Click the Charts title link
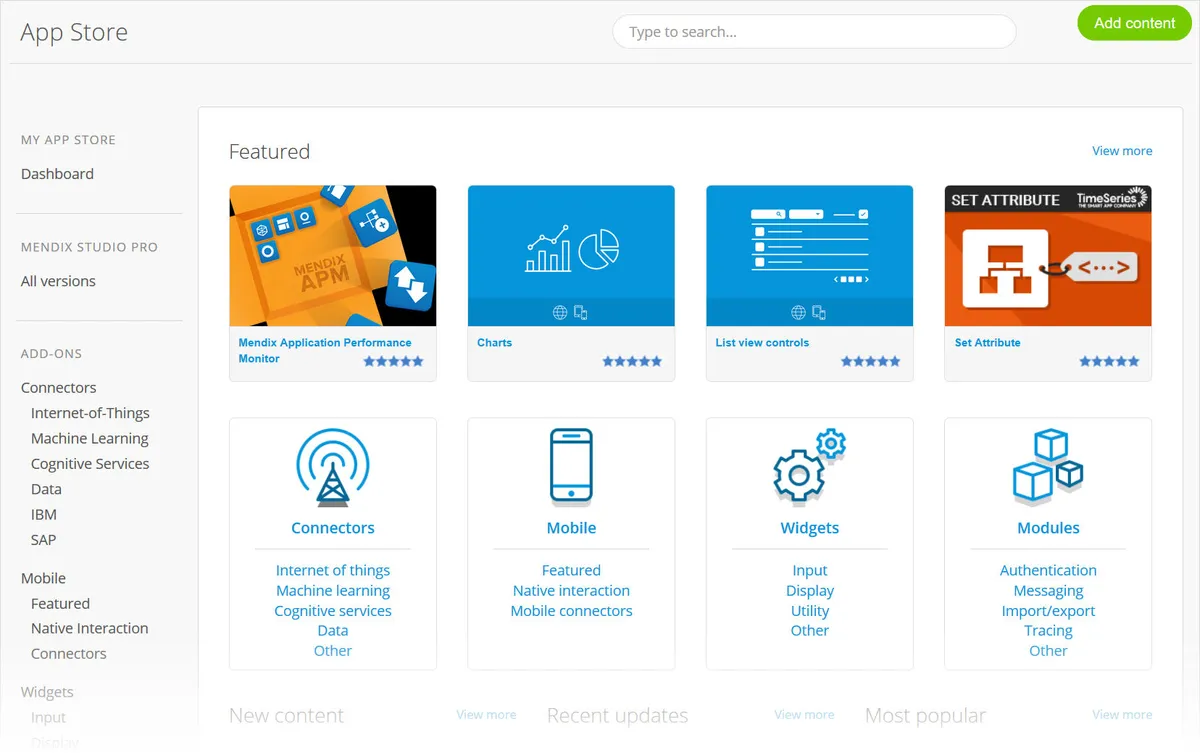 pyautogui.click(x=494, y=342)
